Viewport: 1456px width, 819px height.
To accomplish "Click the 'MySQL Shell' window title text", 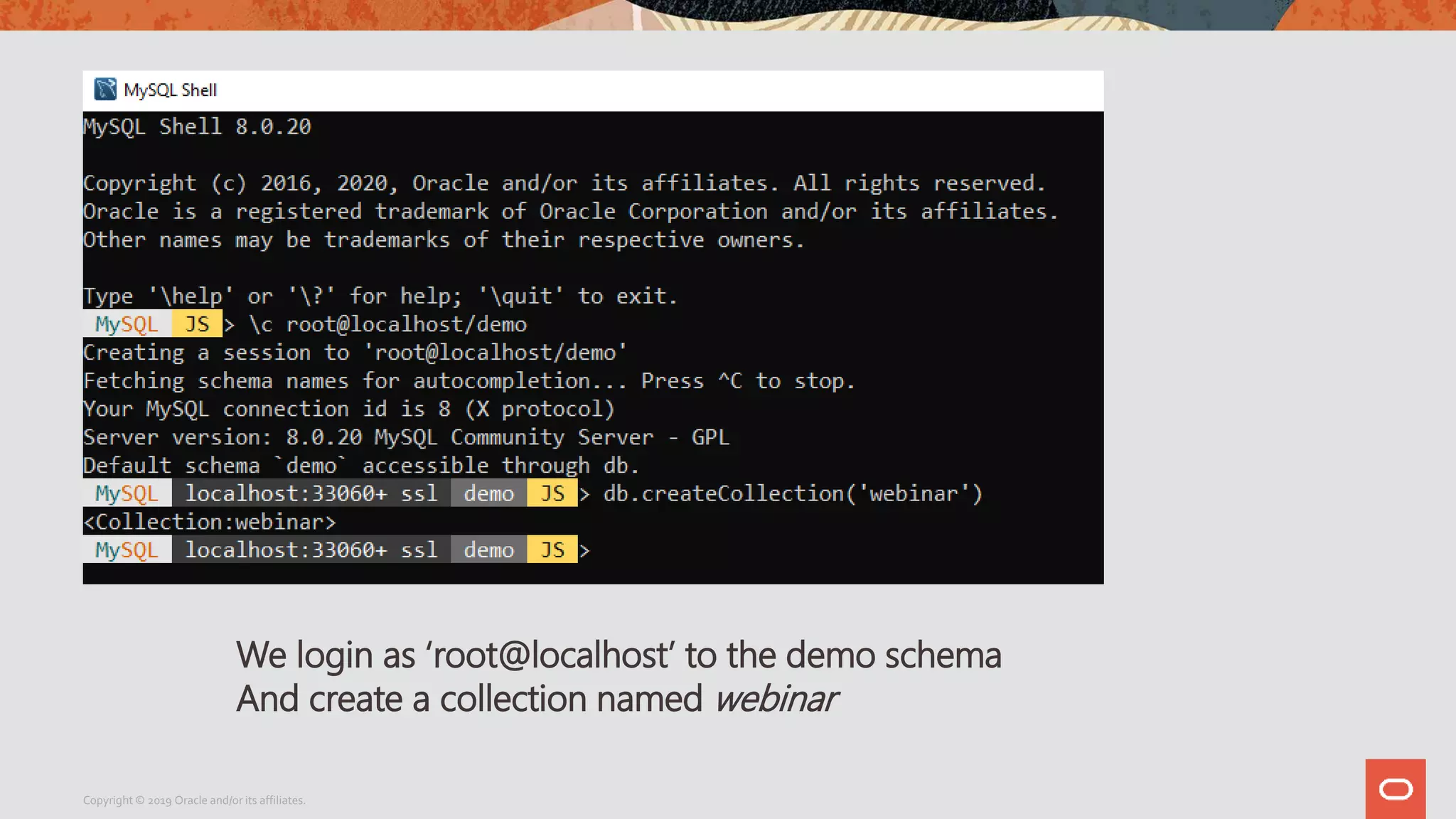I will click(170, 90).
